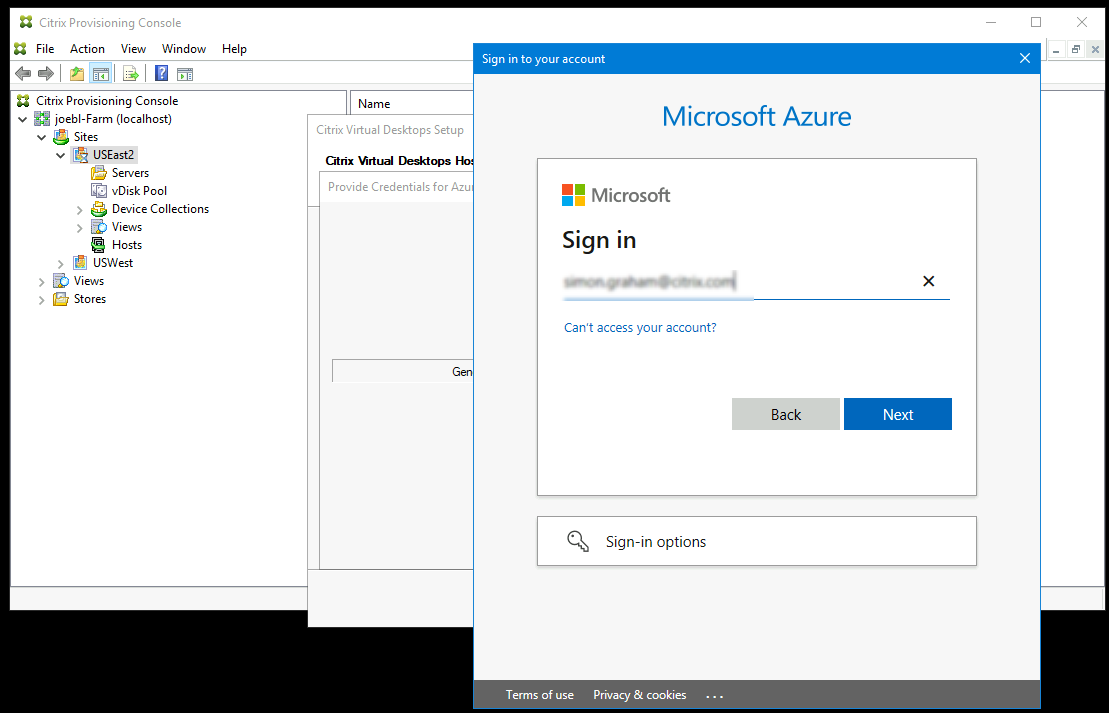Click the Can't access your account link

tap(640, 327)
